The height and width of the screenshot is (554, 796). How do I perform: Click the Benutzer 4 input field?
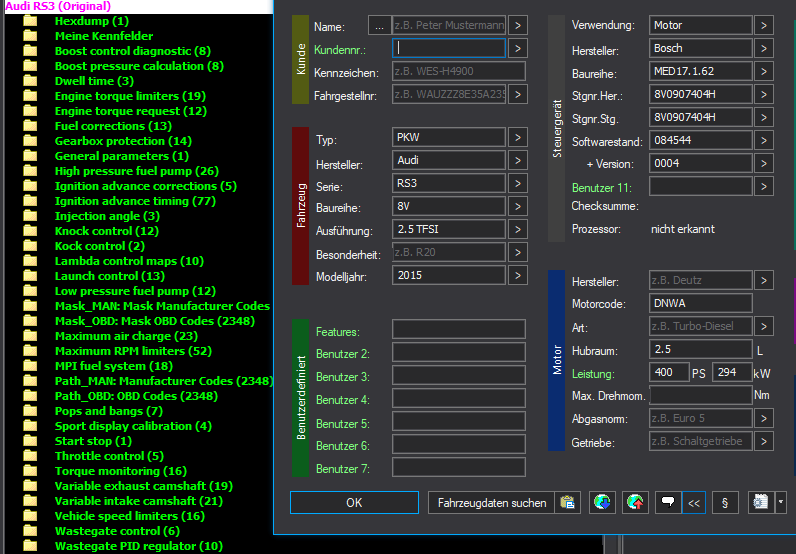point(459,398)
